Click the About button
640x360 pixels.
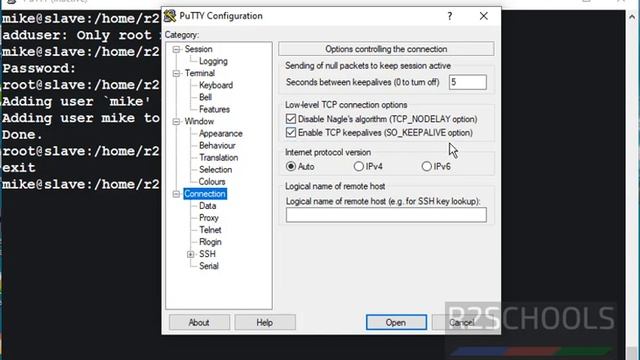199,322
